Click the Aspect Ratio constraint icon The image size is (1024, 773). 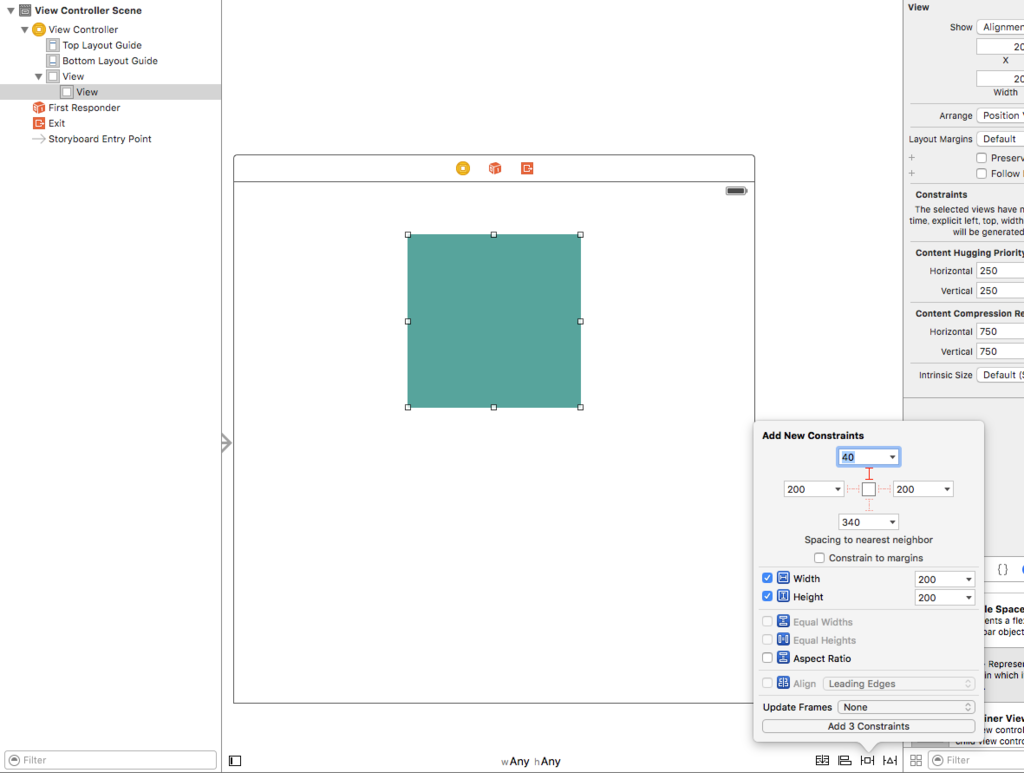[x=783, y=657]
